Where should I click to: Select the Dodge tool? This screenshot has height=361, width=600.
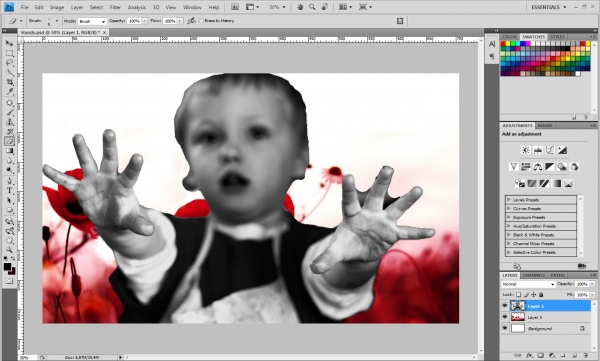(x=9, y=170)
